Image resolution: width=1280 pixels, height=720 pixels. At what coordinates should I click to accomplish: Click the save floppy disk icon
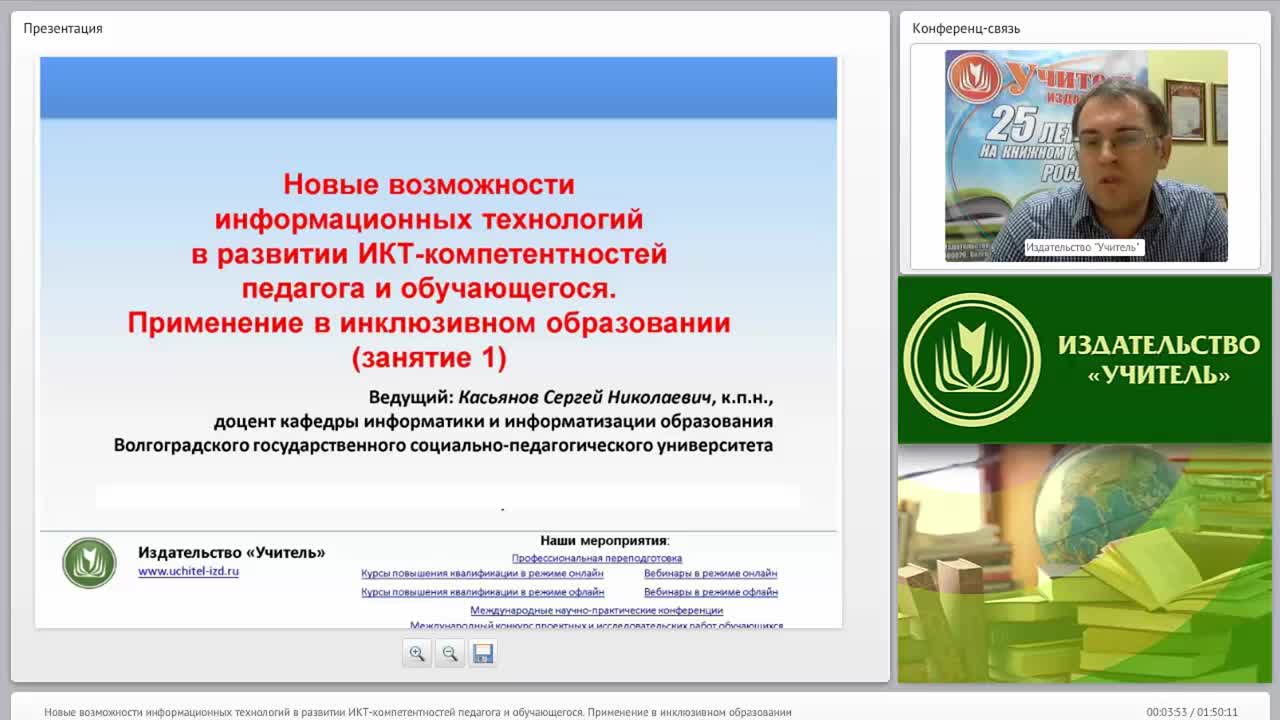click(x=483, y=653)
